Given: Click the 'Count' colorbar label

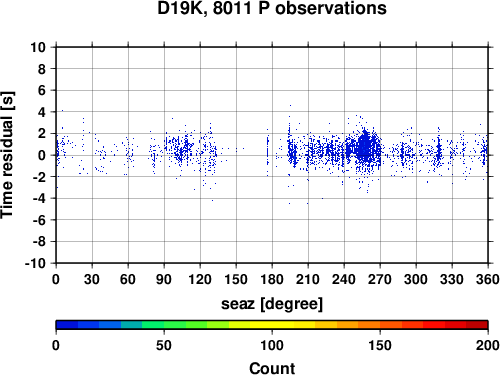Looking at the screenshot, I should (272, 368).
